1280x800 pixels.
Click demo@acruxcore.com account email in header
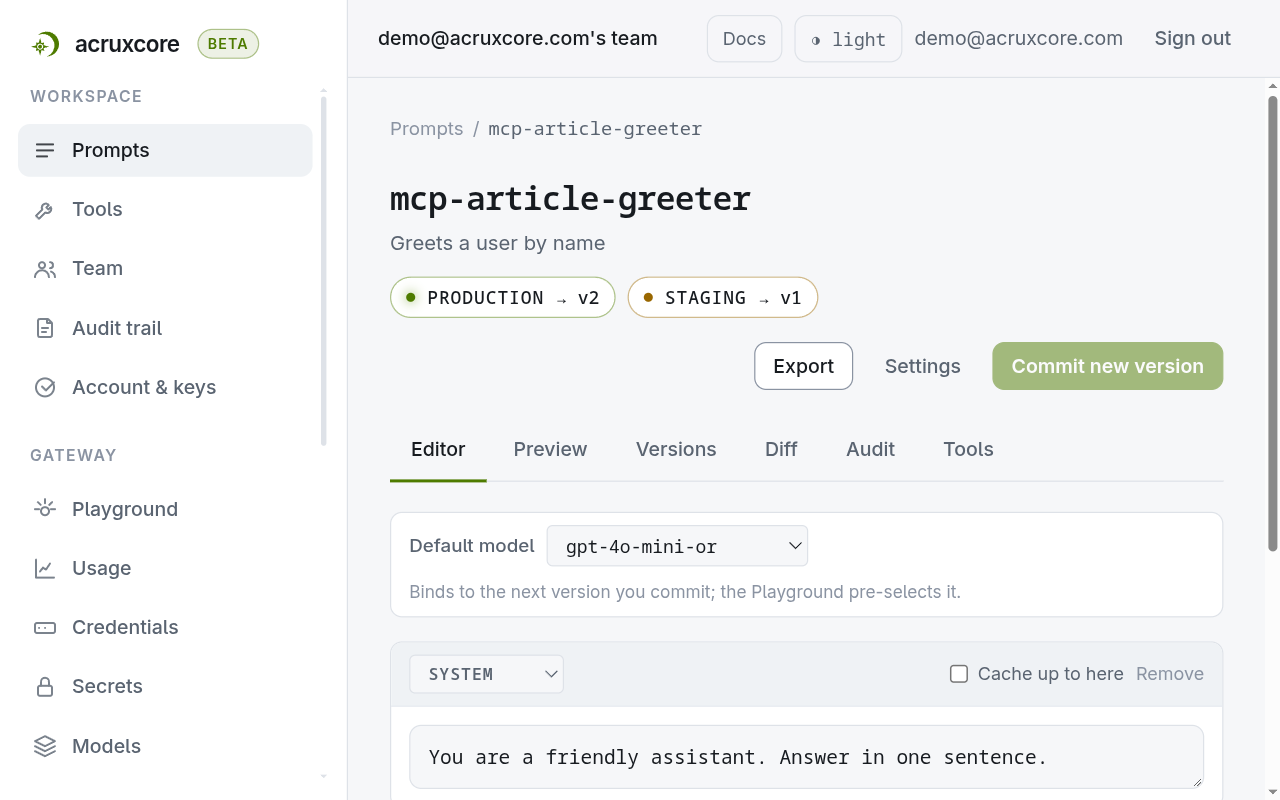click(x=1018, y=38)
